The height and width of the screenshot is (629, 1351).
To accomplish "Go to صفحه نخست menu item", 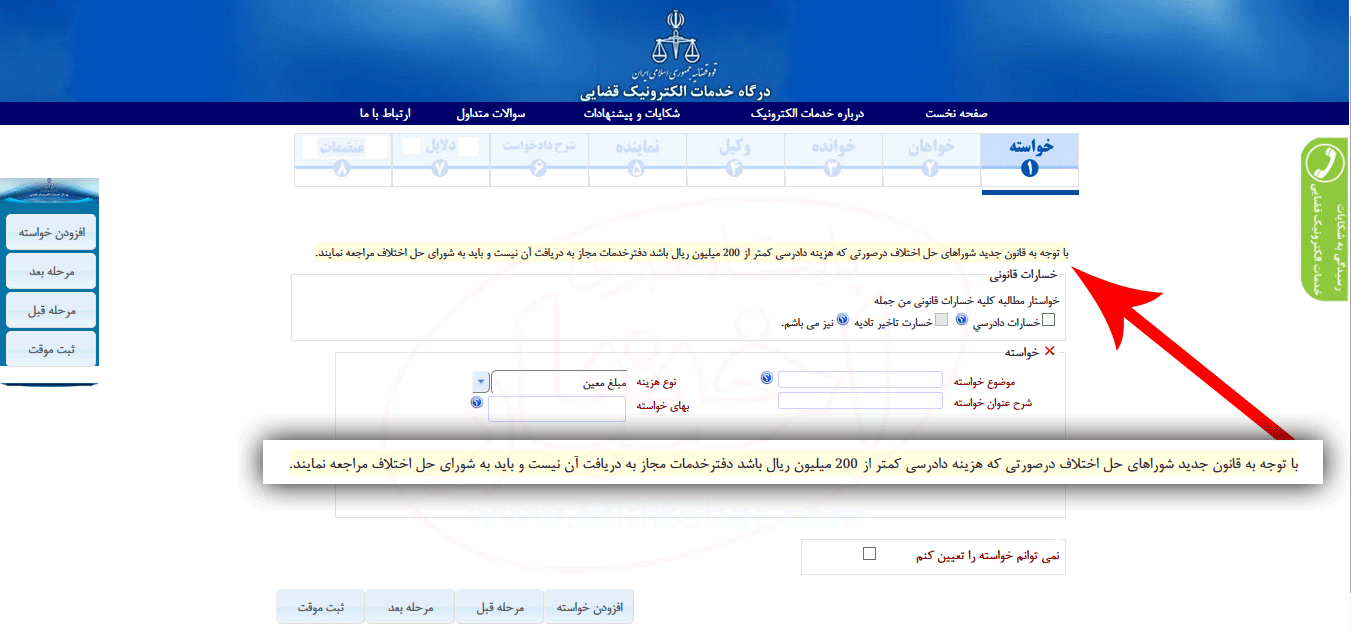I will point(956,113).
